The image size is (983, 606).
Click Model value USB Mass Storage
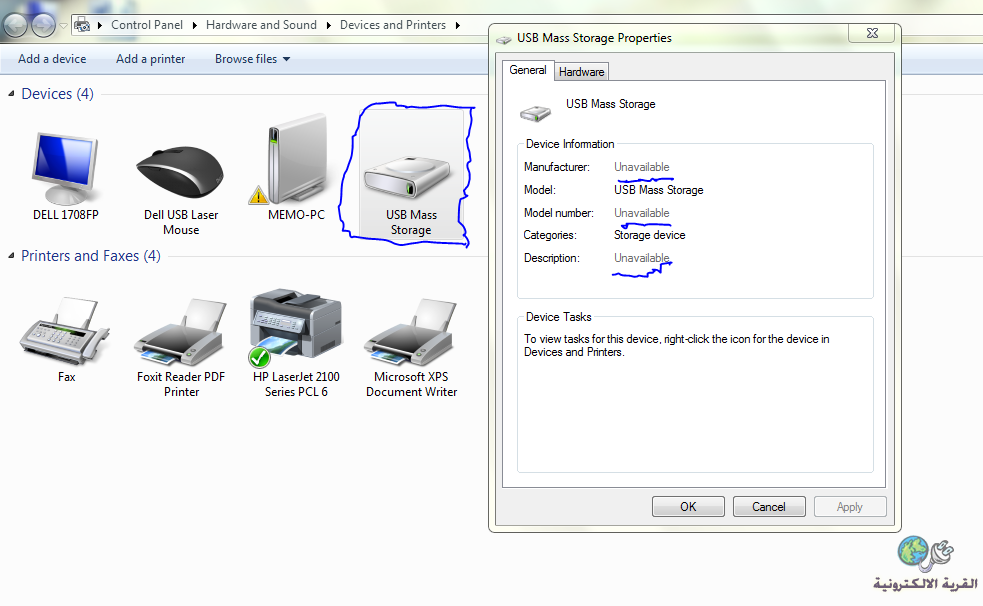pos(658,190)
